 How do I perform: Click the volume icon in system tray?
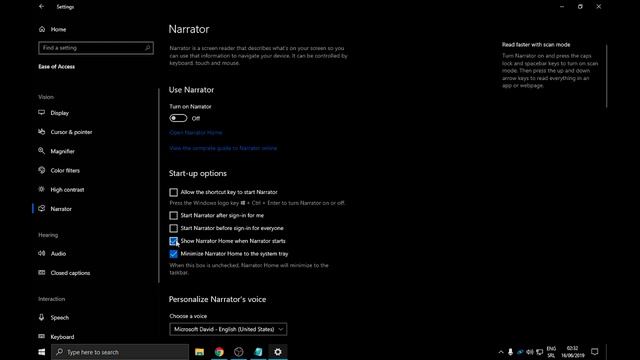(530, 352)
